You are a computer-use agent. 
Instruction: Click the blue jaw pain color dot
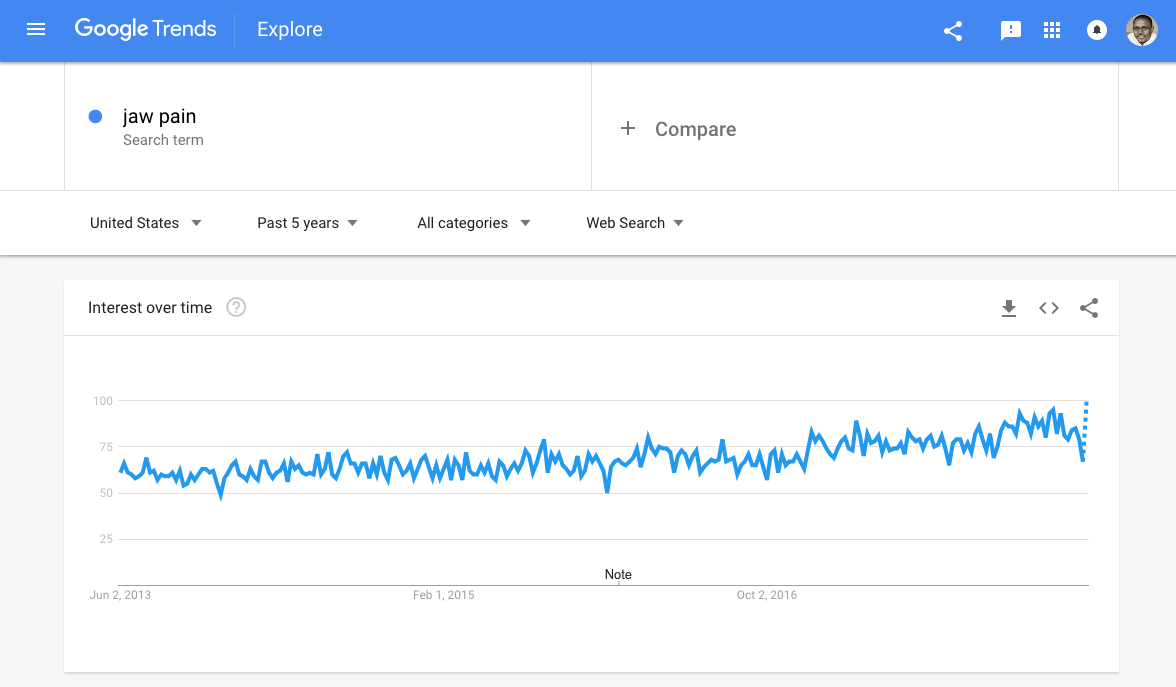click(96, 117)
